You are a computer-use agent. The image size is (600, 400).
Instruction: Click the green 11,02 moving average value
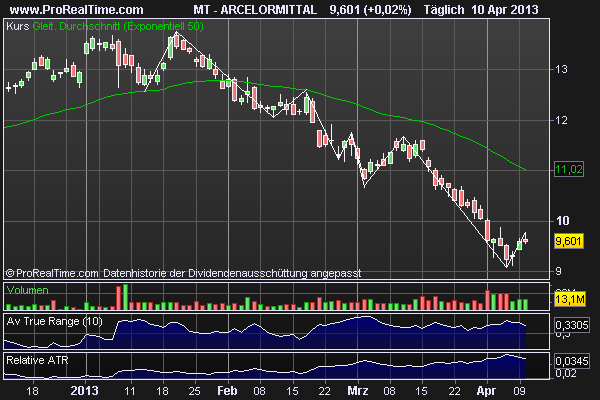coord(569,169)
